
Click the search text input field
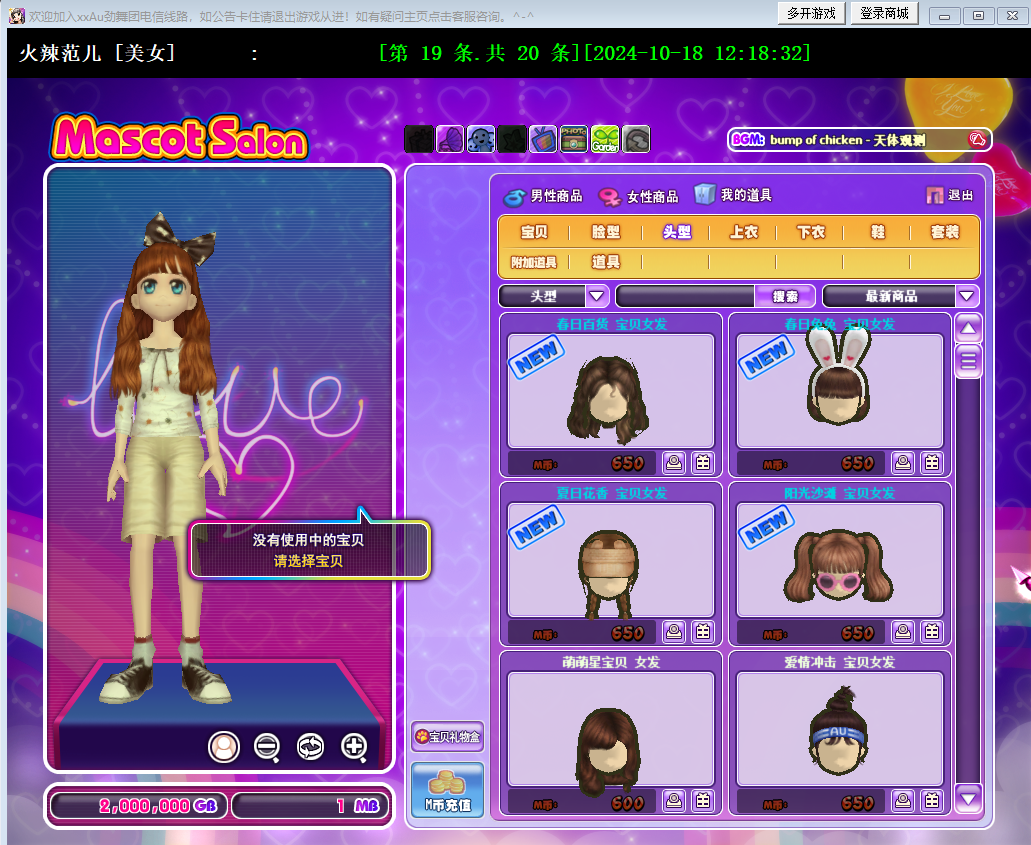click(685, 296)
